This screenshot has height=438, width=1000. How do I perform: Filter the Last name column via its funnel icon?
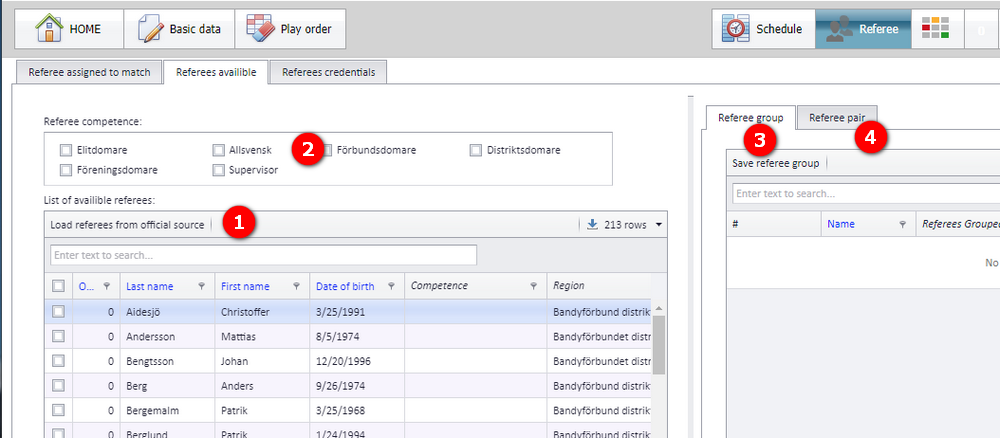[x=202, y=286]
